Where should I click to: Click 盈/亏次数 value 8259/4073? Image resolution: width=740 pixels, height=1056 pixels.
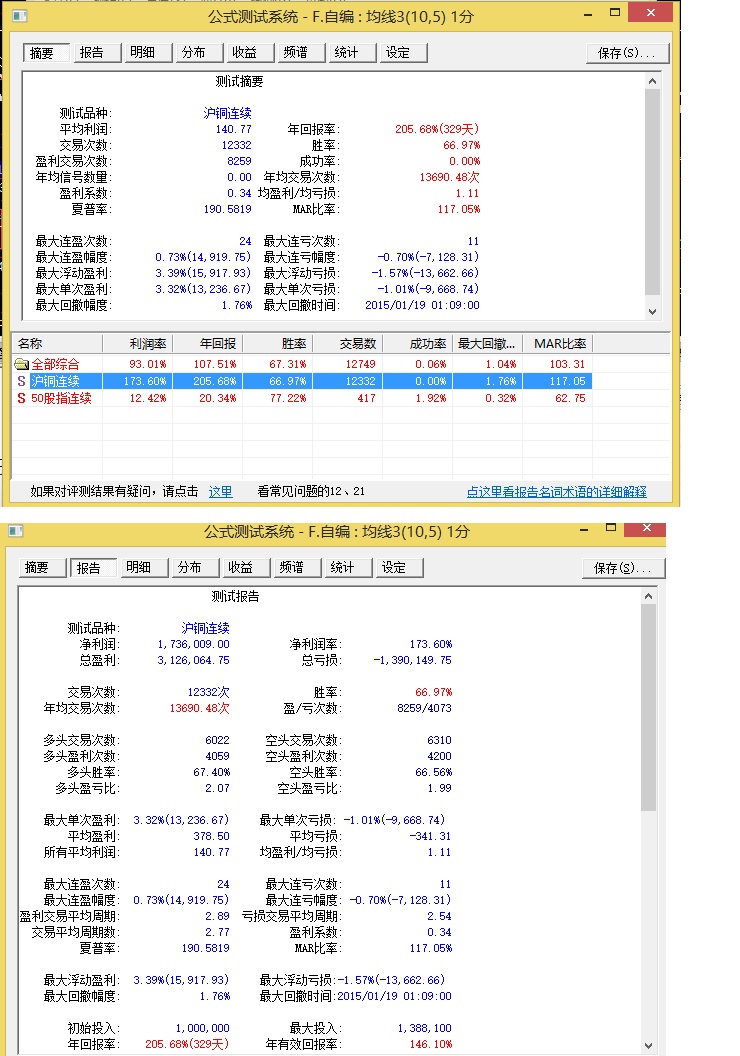(x=424, y=708)
